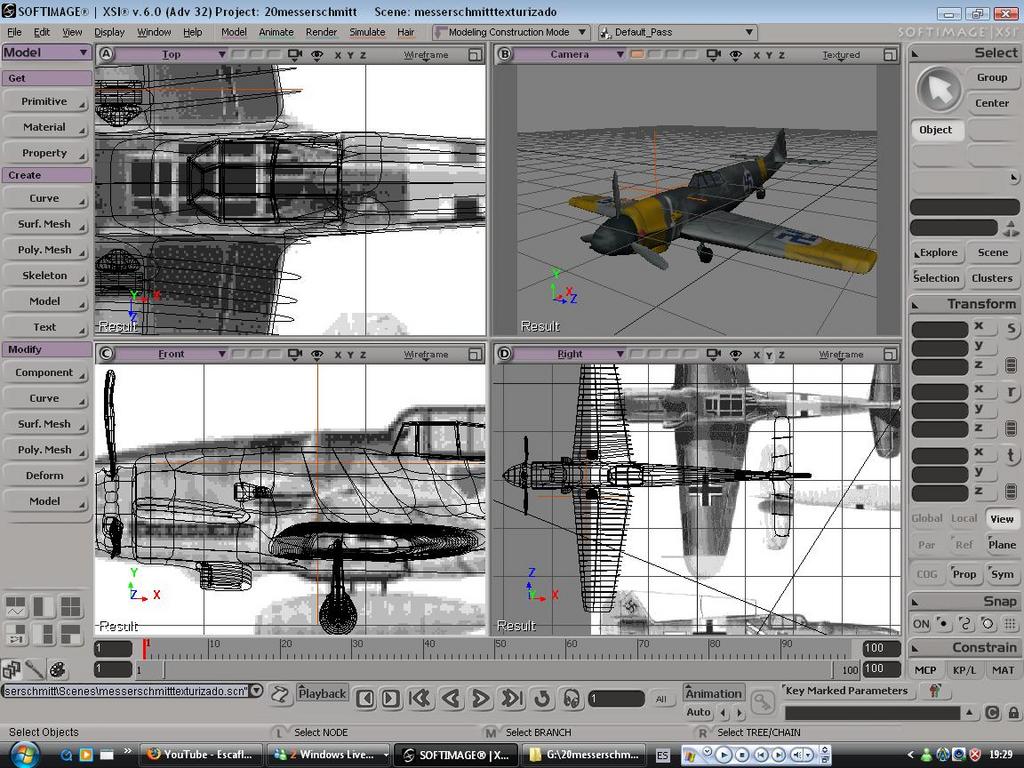Click the palette paint toolbar icon

tap(57, 669)
